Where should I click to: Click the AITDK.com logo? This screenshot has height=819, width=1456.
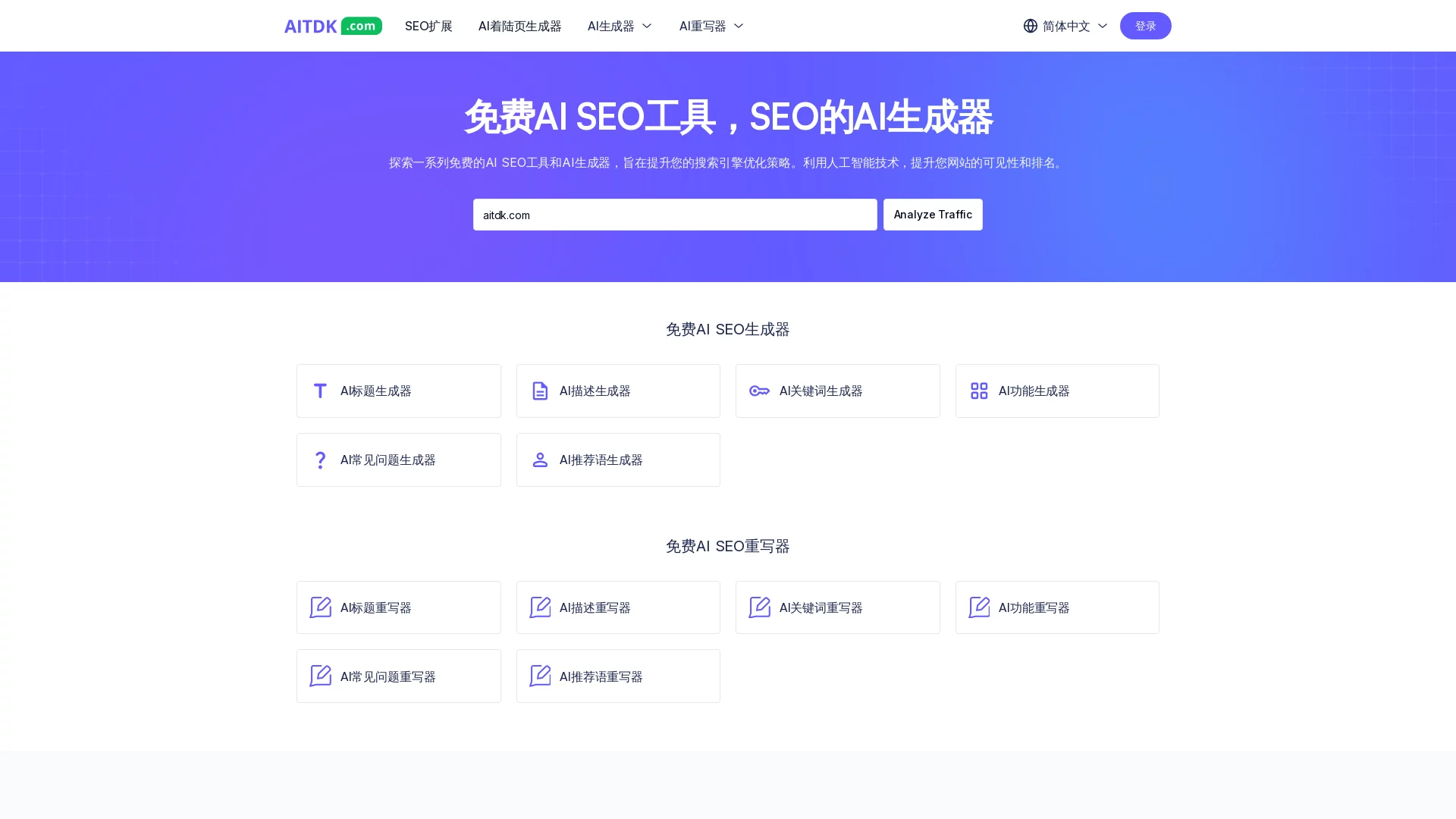click(x=333, y=26)
